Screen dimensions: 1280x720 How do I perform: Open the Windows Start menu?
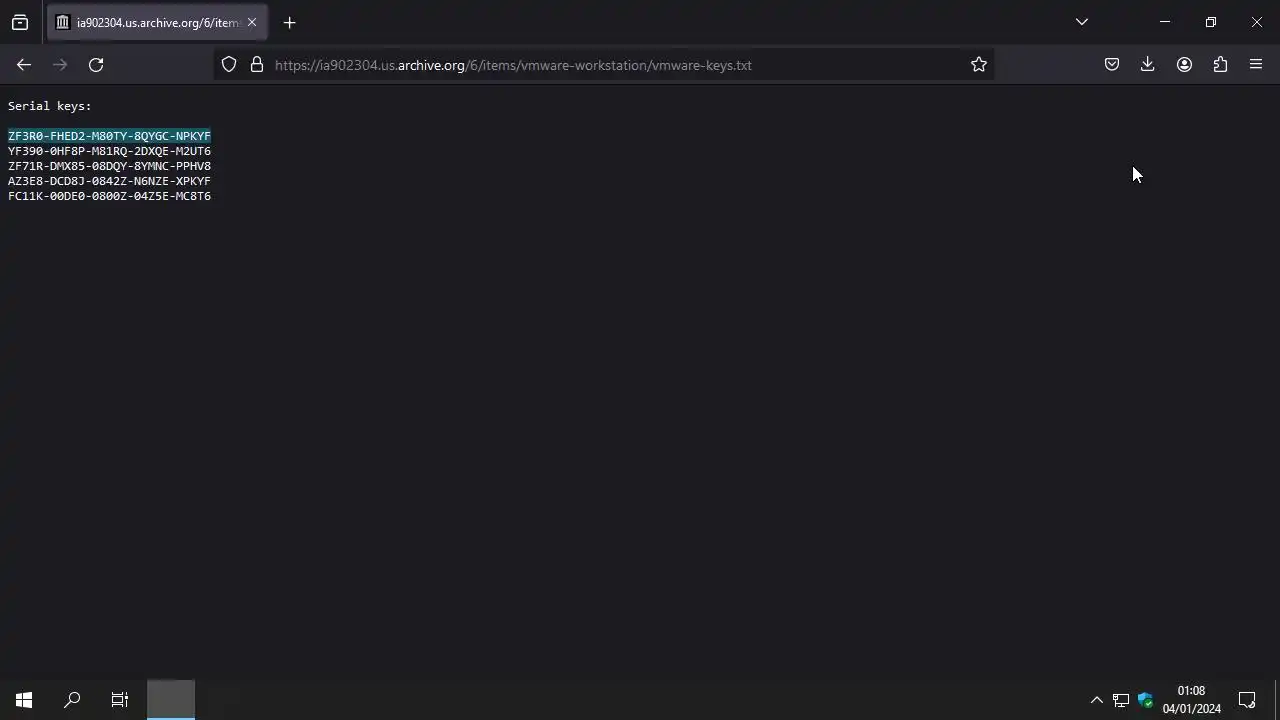(24, 700)
